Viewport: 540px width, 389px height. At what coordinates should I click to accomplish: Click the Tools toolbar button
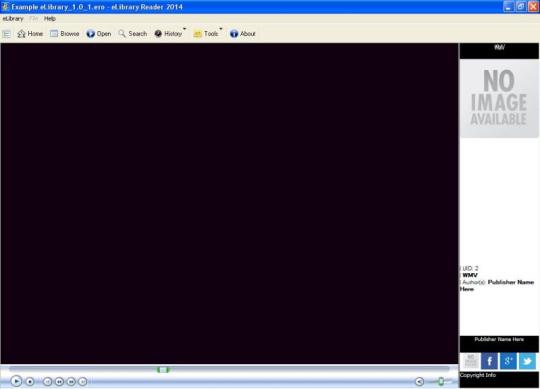point(206,34)
